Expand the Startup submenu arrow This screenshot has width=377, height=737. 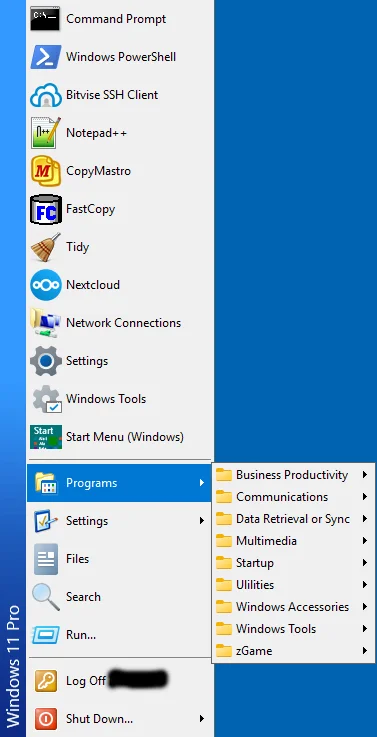pyautogui.click(x=365, y=563)
